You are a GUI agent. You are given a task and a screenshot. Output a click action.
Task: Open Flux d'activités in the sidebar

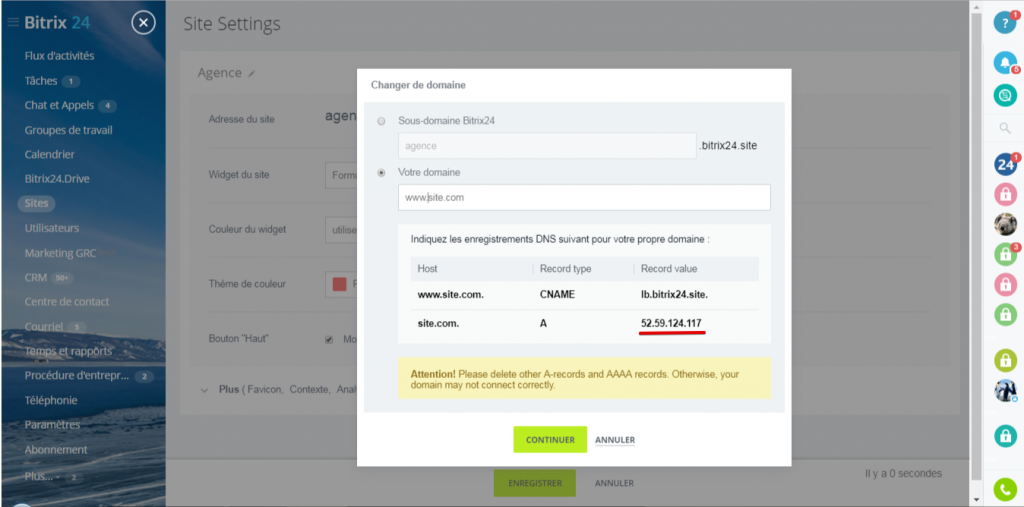coord(59,56)
